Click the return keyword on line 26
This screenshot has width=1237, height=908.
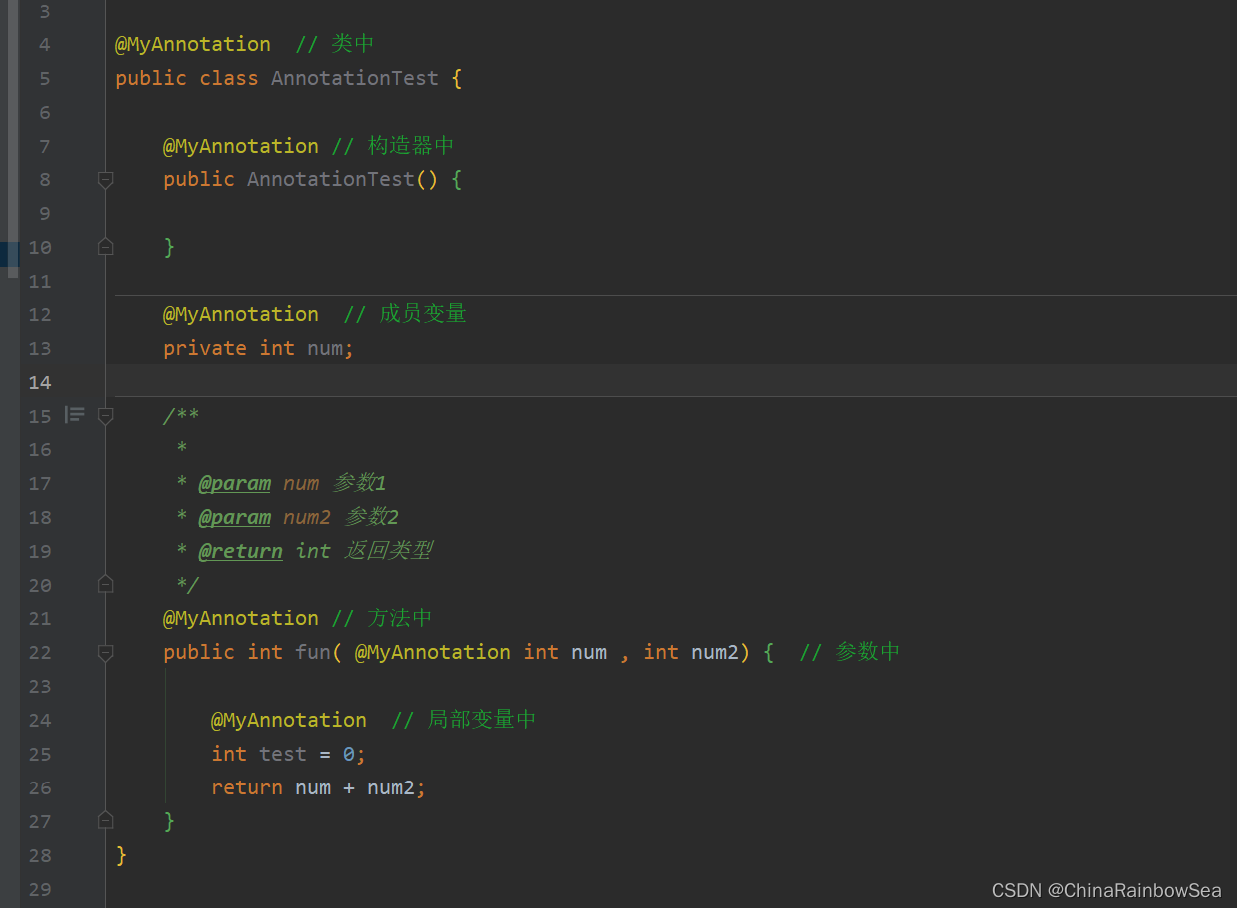click(247, 788)
